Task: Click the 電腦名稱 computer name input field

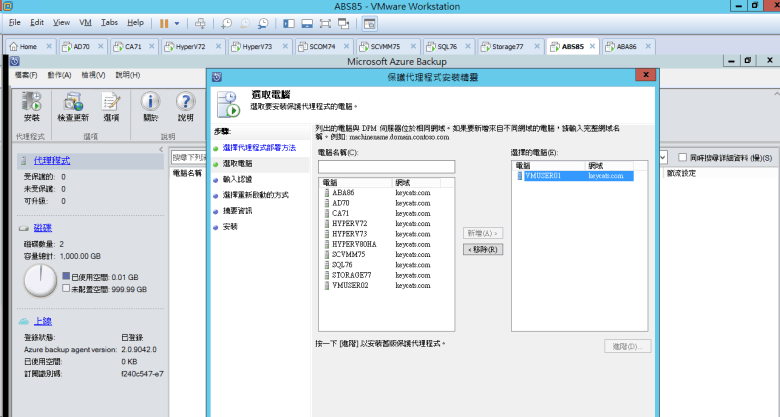Action: coord(386,166)
